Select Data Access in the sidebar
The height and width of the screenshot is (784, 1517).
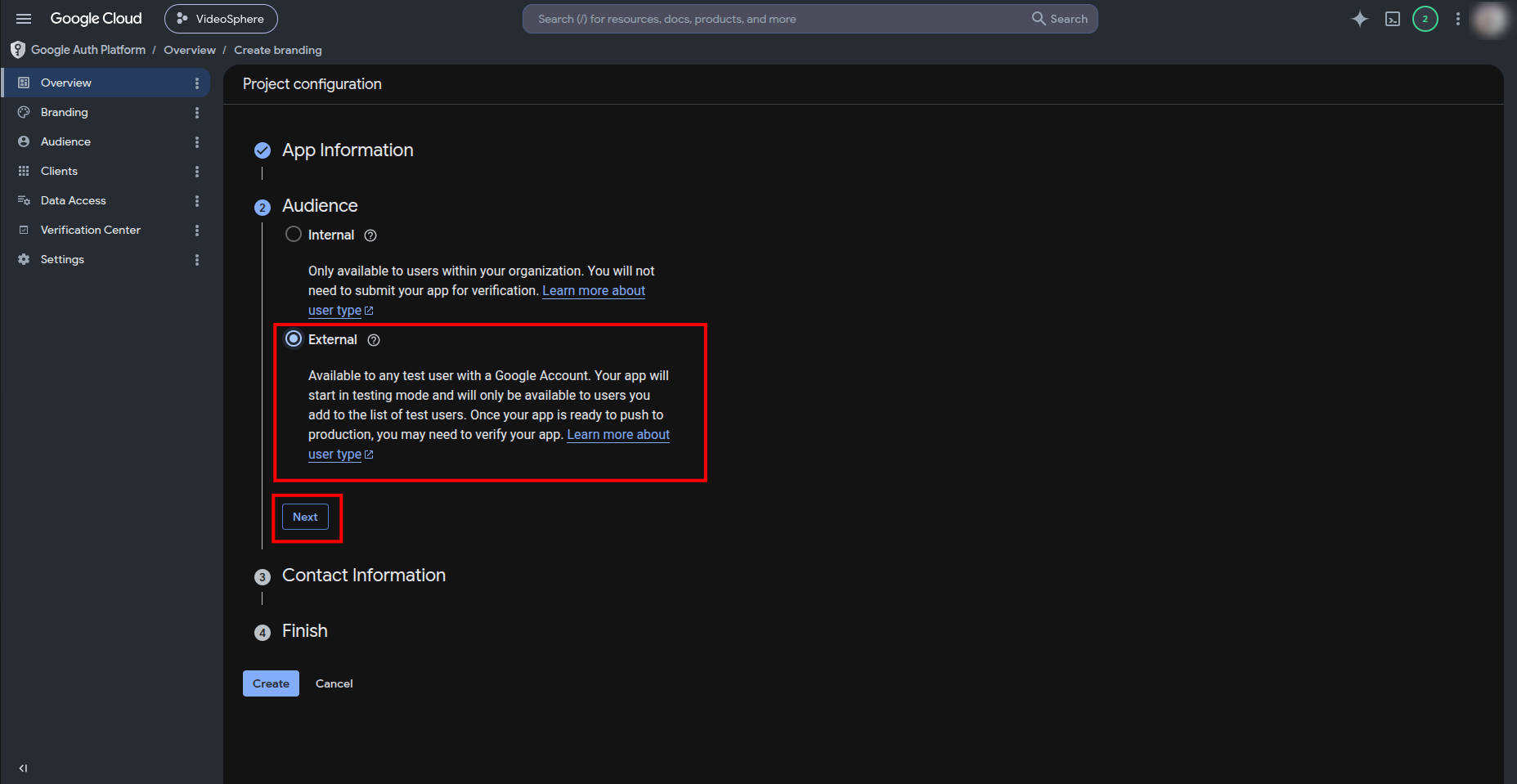pos(106,200)
